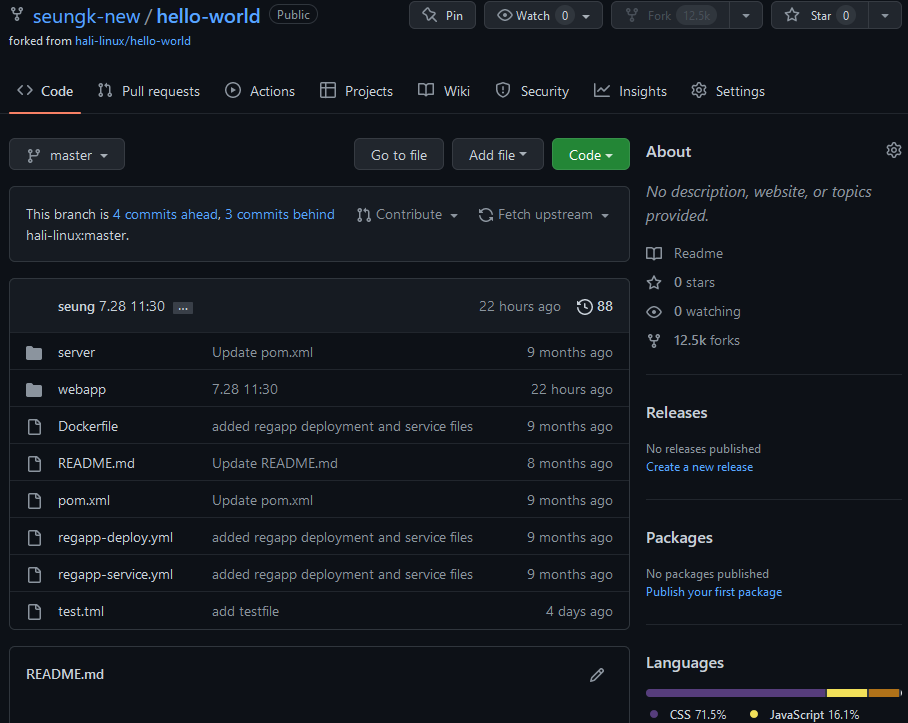
Task: Open the 4 commits ahead link
Action: pyautogui.click(x=166, y=214)
